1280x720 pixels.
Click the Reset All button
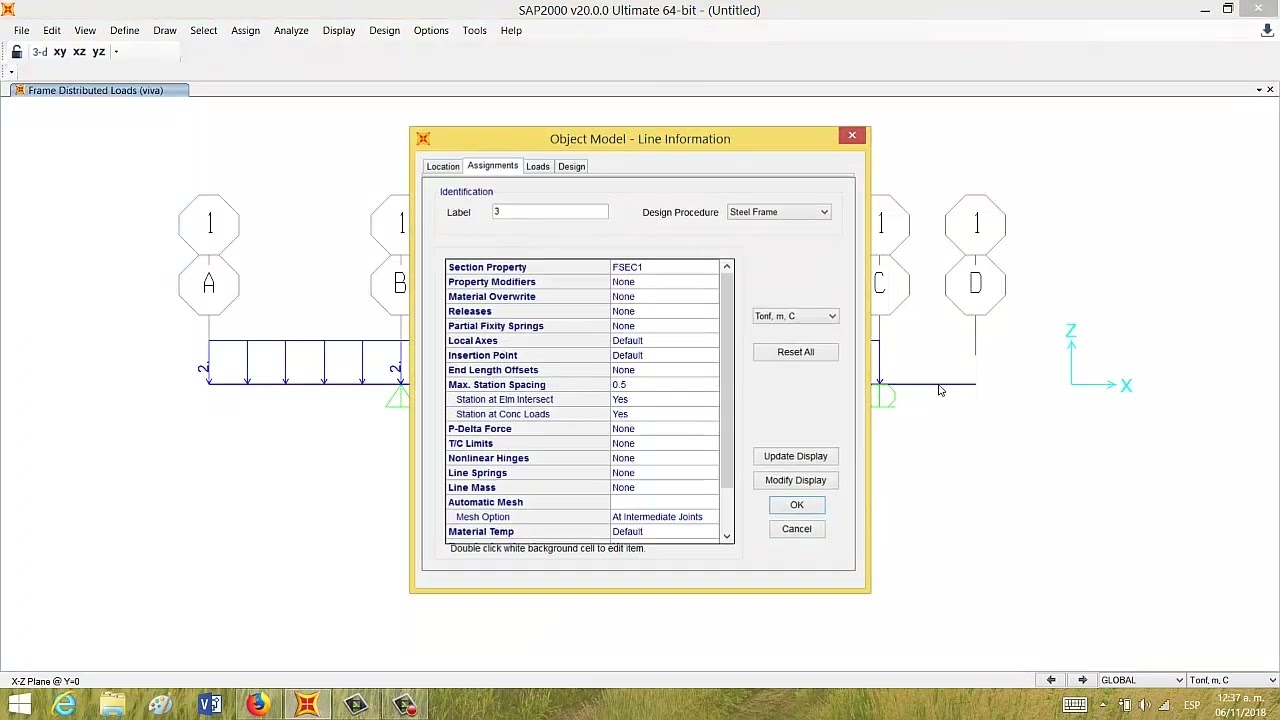[796, 352]
